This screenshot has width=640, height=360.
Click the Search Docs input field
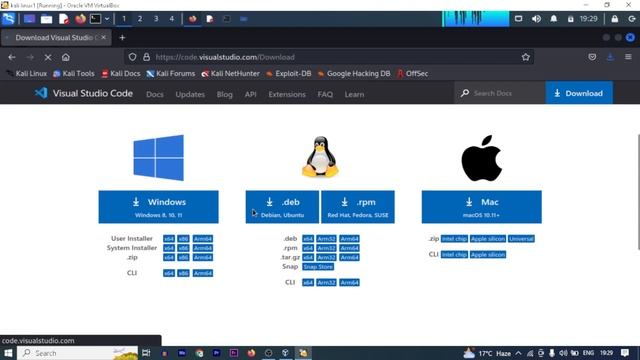click(x=500, y=93)
